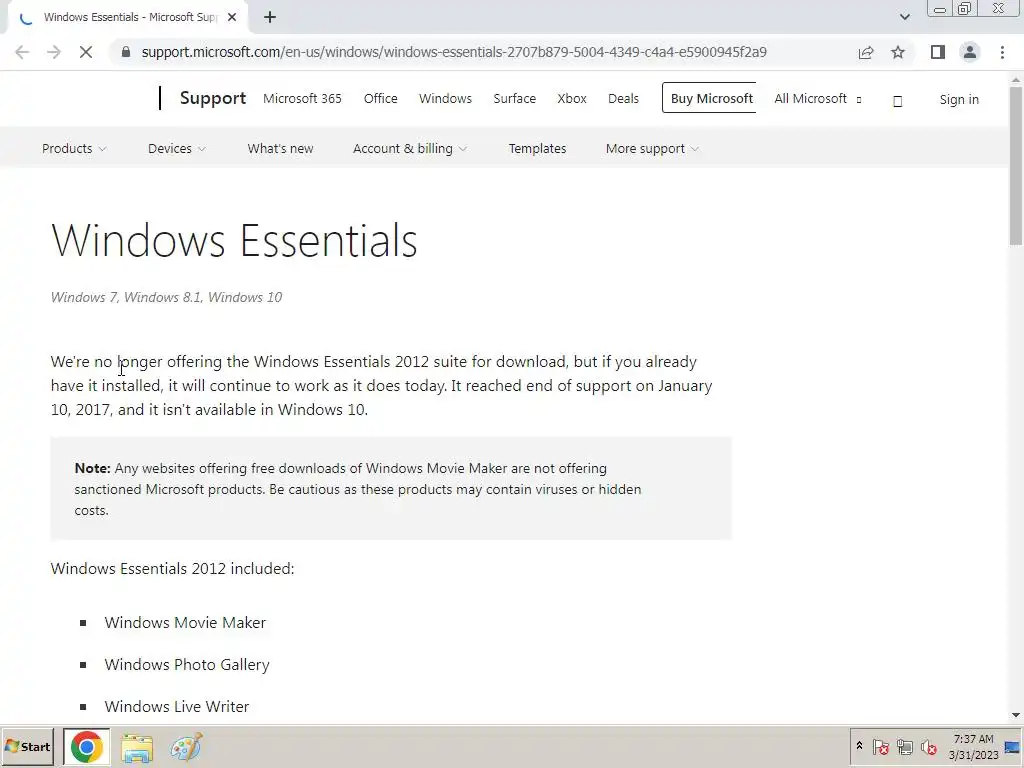Open What's new page
This screenshot has width=1024, height=768.
click(280, 148)
